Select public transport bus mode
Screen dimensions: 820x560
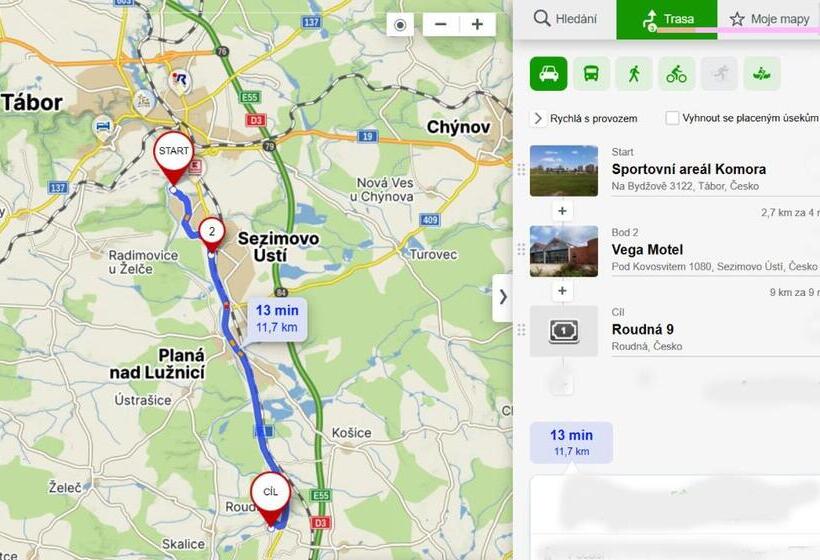(x=591, y=74)
